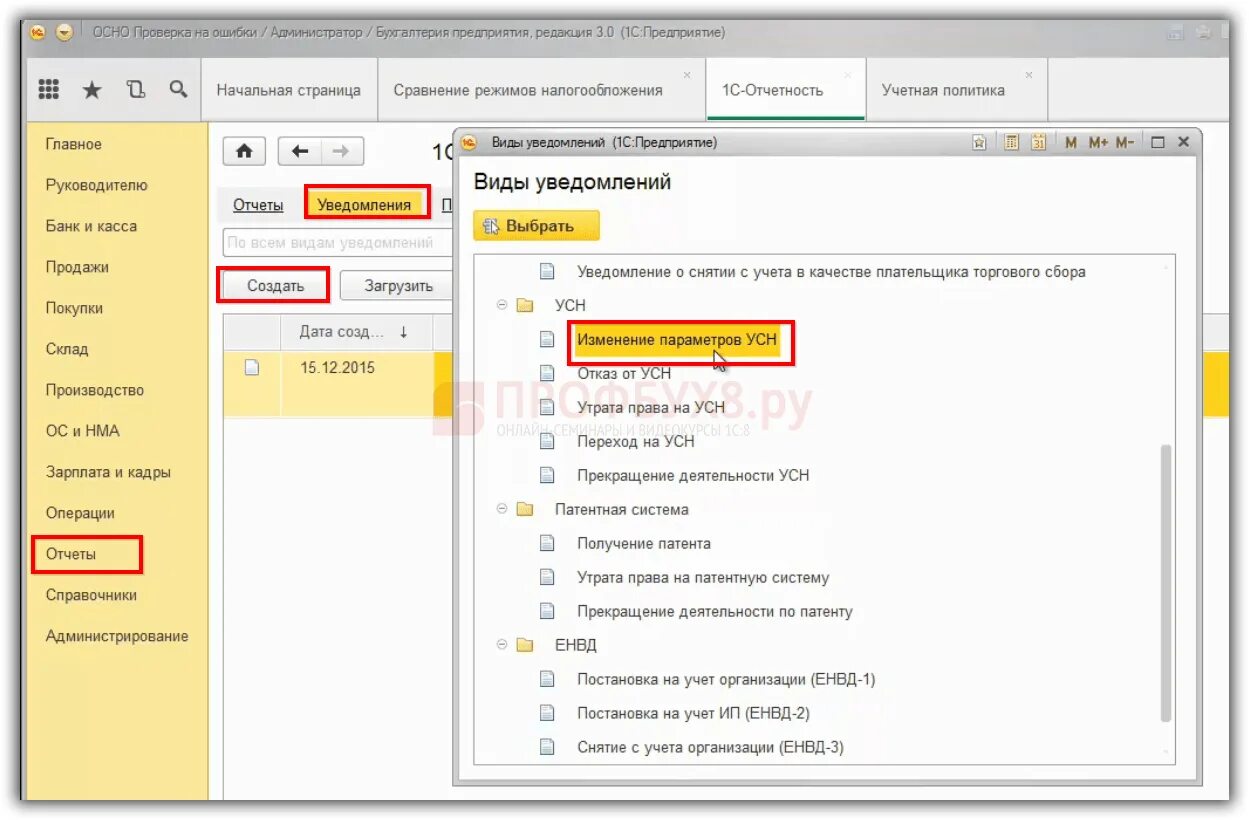Click the Загрузить button
The width and height of the screenshot is (1249, 820).
pyautogui.click(x=397, y=286)
